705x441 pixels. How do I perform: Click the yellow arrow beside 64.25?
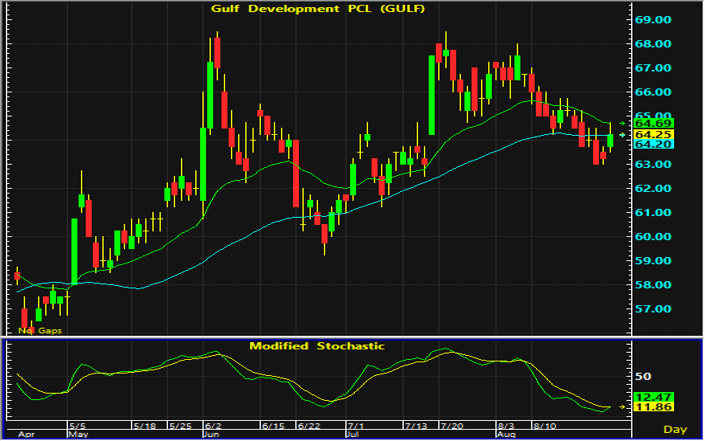click(x=622, y=135)
